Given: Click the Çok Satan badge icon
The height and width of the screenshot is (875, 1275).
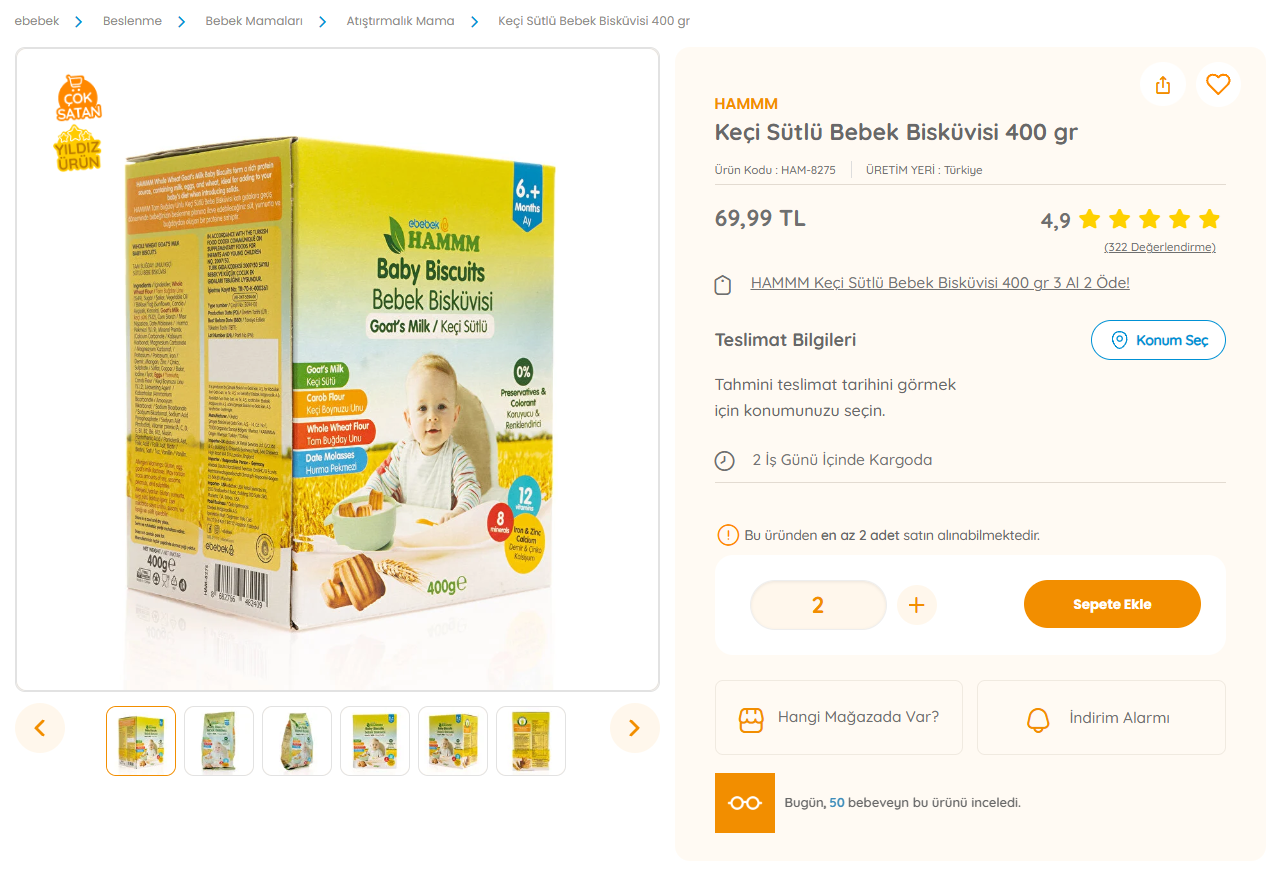Looking at the screenshot, I should pos(78,98).
